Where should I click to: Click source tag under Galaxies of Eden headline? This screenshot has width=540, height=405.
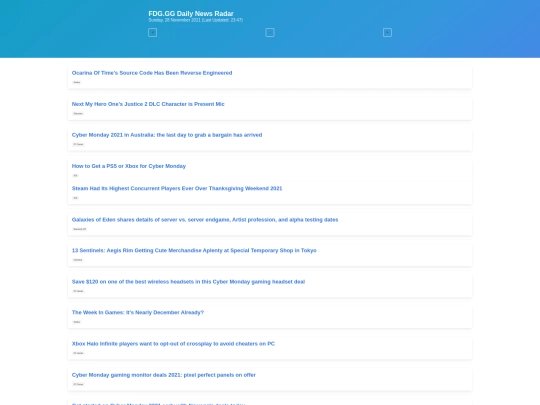click(x=80, y=229)
